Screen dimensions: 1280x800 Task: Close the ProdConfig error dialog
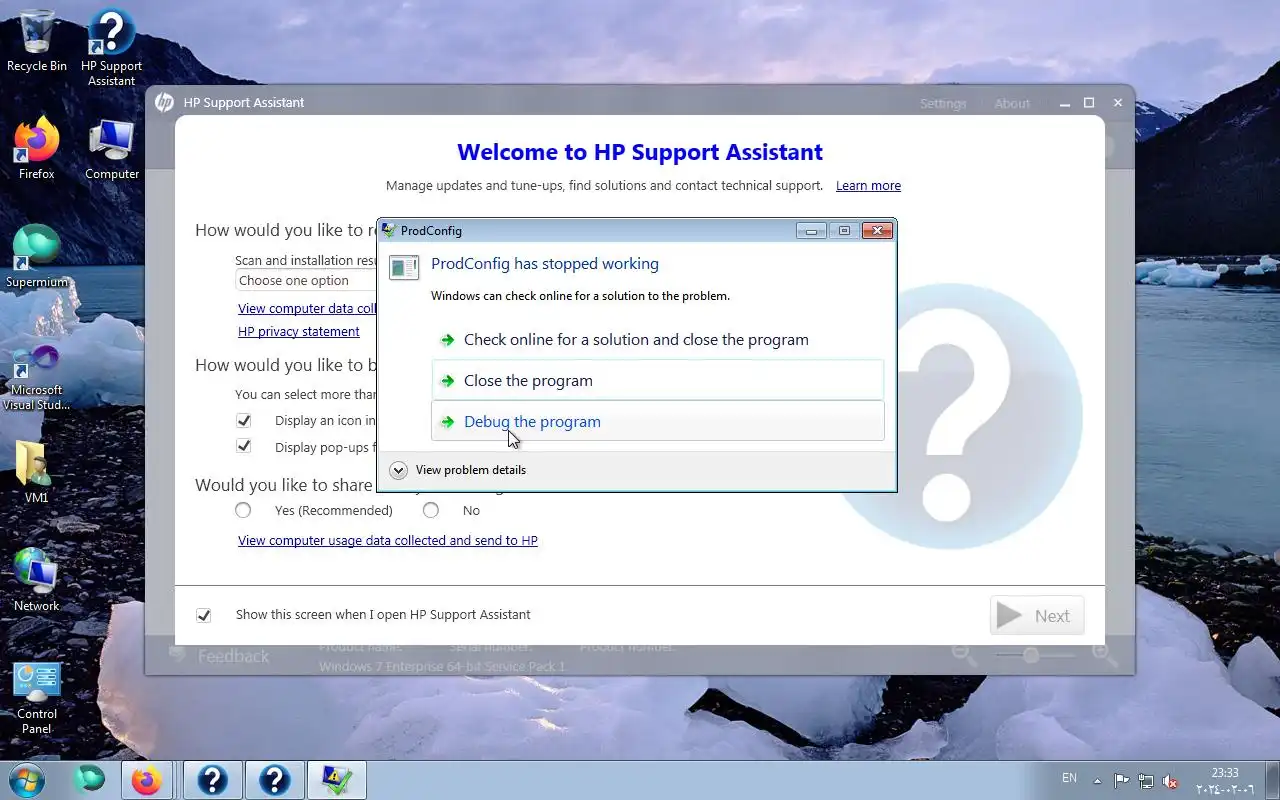point(877,230)
